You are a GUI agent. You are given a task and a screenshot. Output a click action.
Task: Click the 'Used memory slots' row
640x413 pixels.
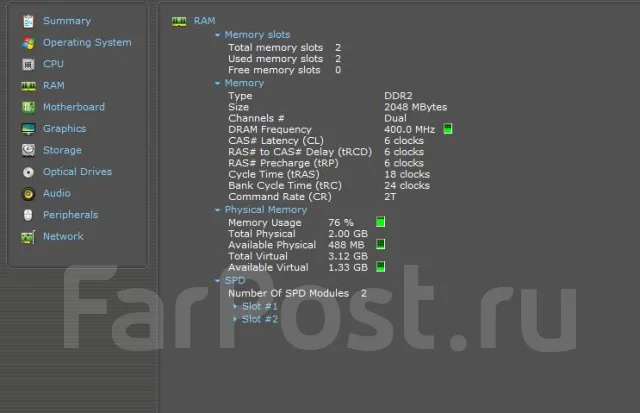pos(284,59)
